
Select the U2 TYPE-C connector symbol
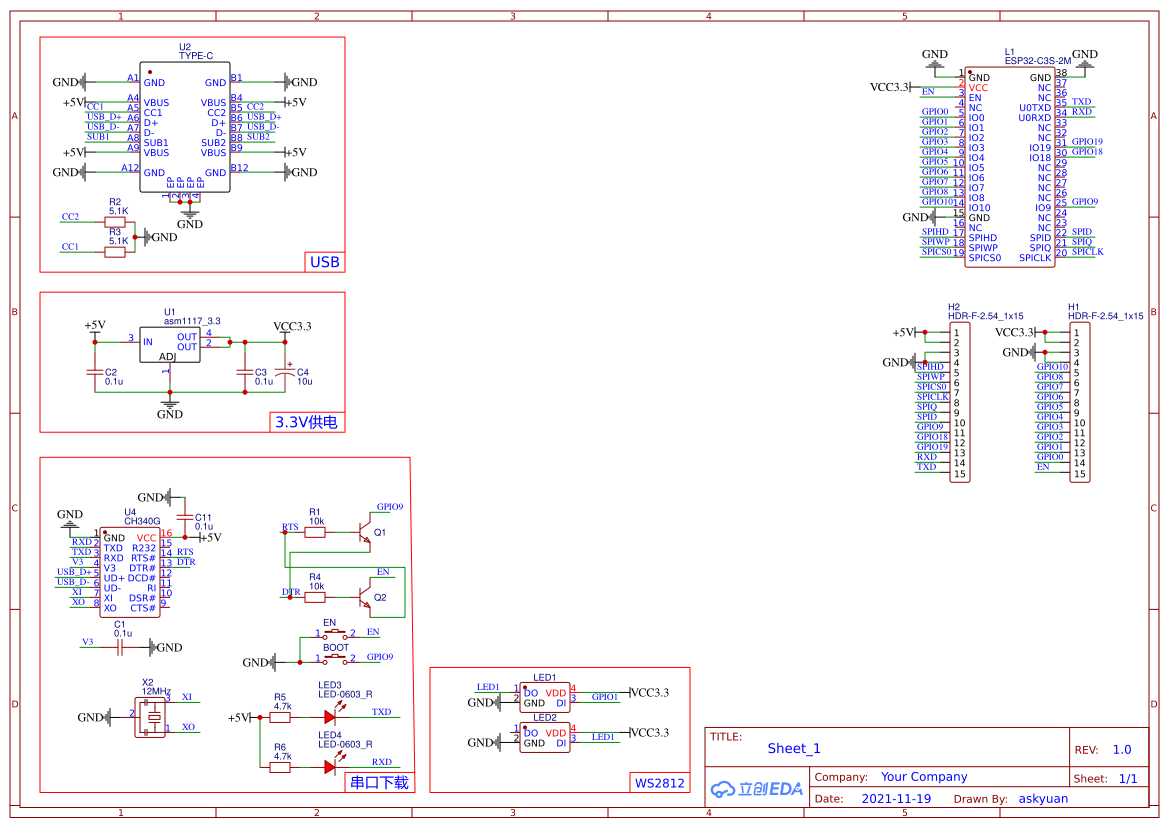[185, 127]
